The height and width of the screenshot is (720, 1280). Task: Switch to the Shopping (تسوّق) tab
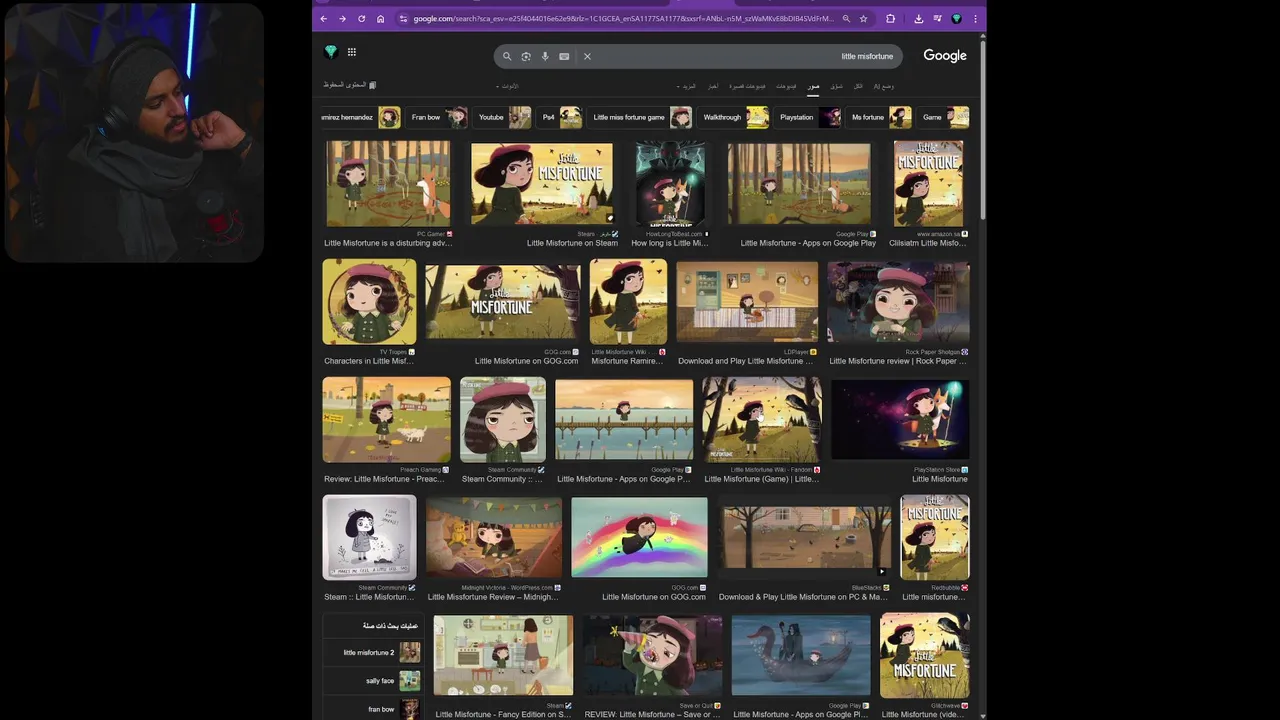point(837,87)
